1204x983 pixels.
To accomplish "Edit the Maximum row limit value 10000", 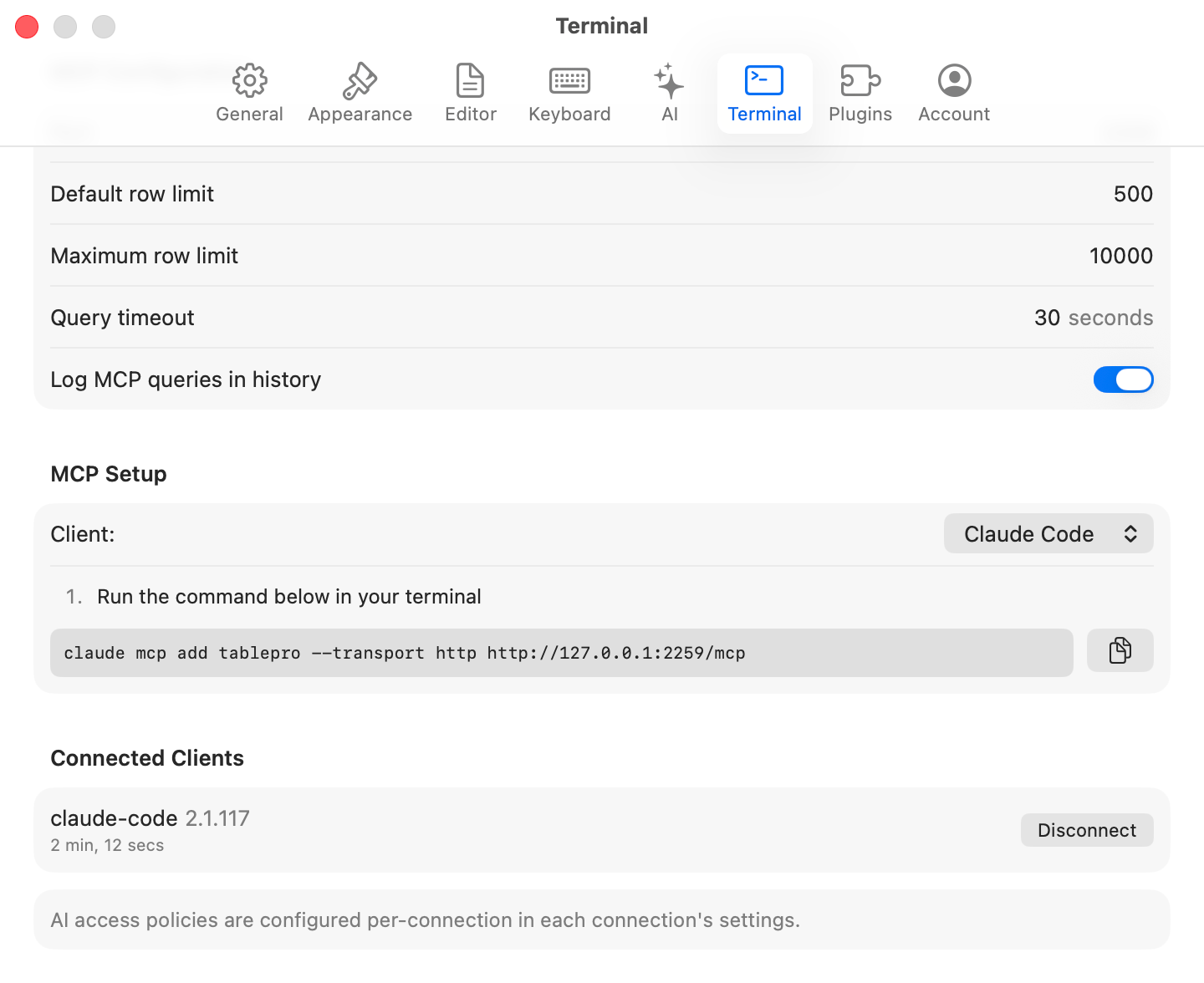I will click(1120, 256).
